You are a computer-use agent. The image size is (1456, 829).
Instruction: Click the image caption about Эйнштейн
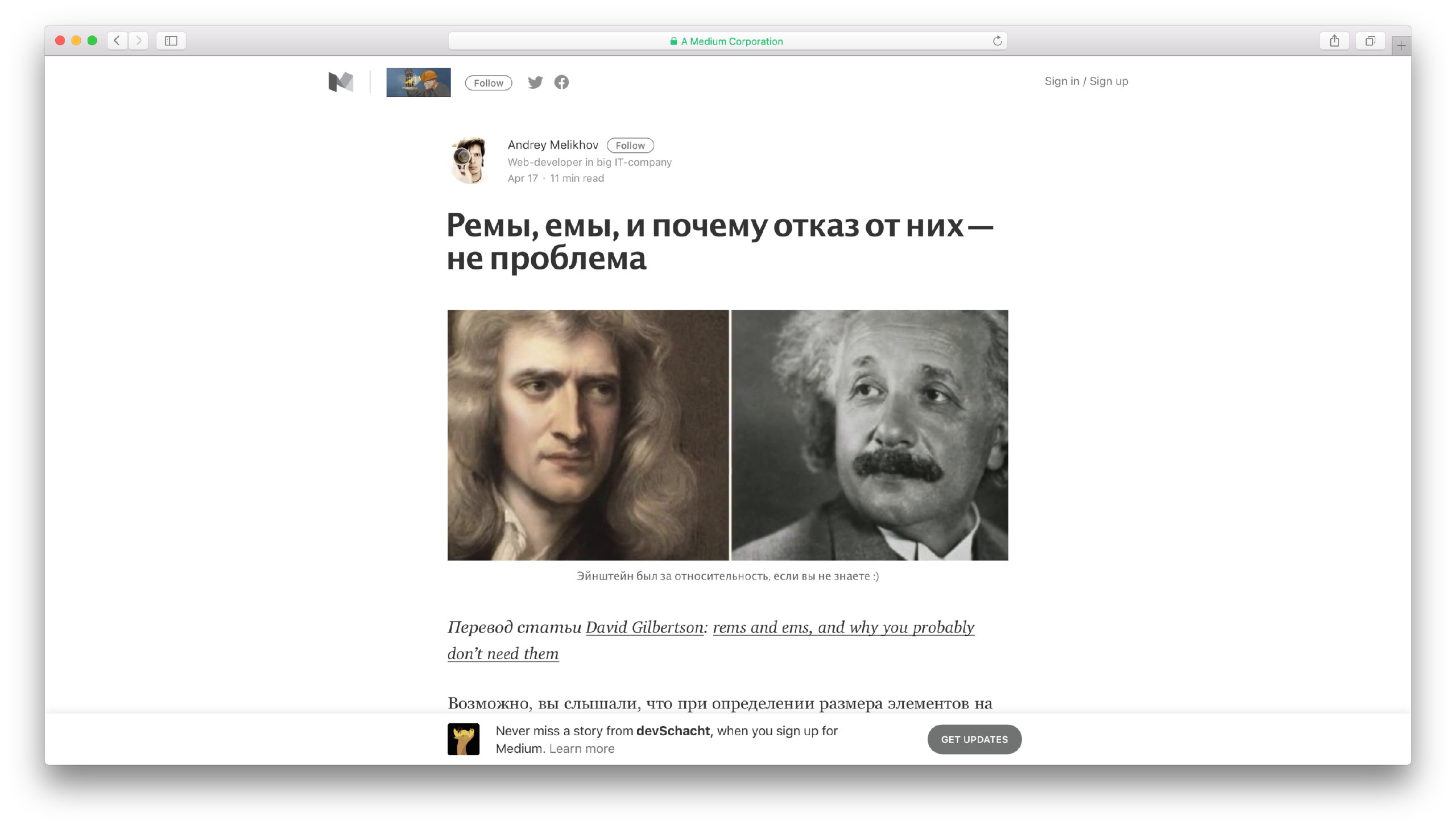click(727, 576)
